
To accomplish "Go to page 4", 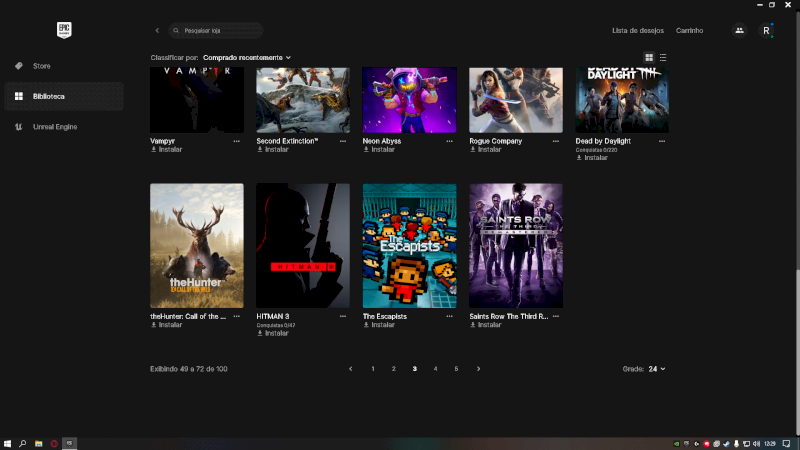I will tap(435, 369).
